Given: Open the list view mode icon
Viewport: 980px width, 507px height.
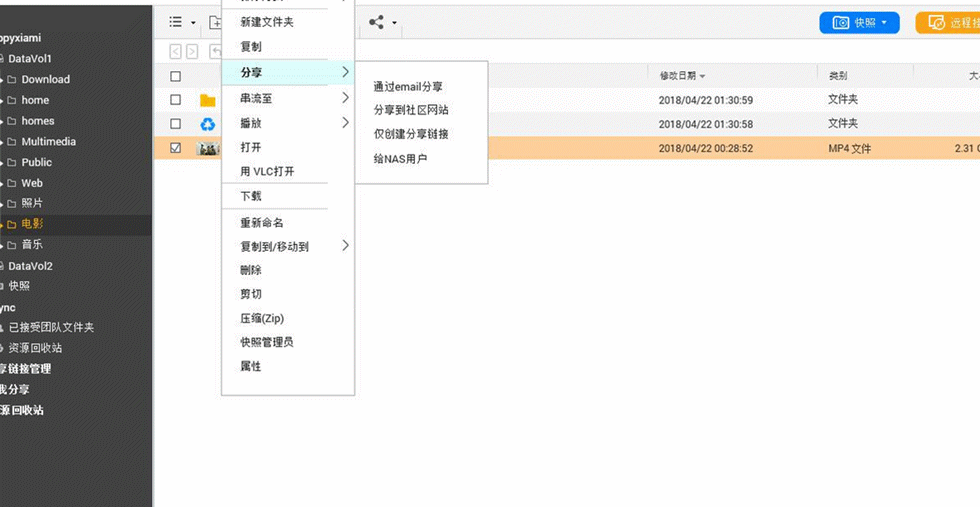Looking at the screenshot, I should 176,22.
